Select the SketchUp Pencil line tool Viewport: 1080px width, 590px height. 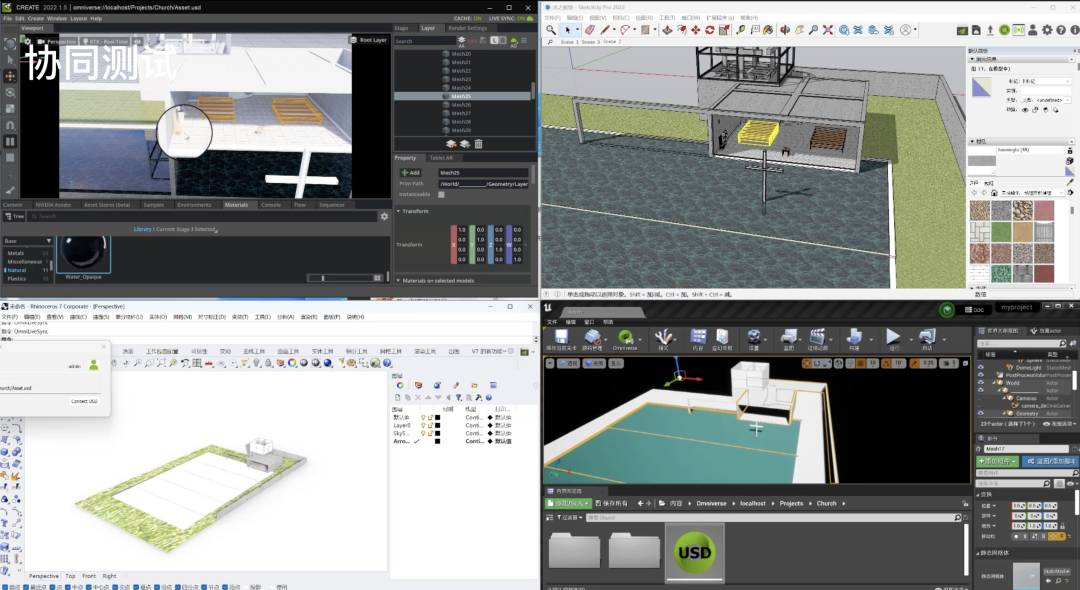pyautogui.click(x=605, y=30)
